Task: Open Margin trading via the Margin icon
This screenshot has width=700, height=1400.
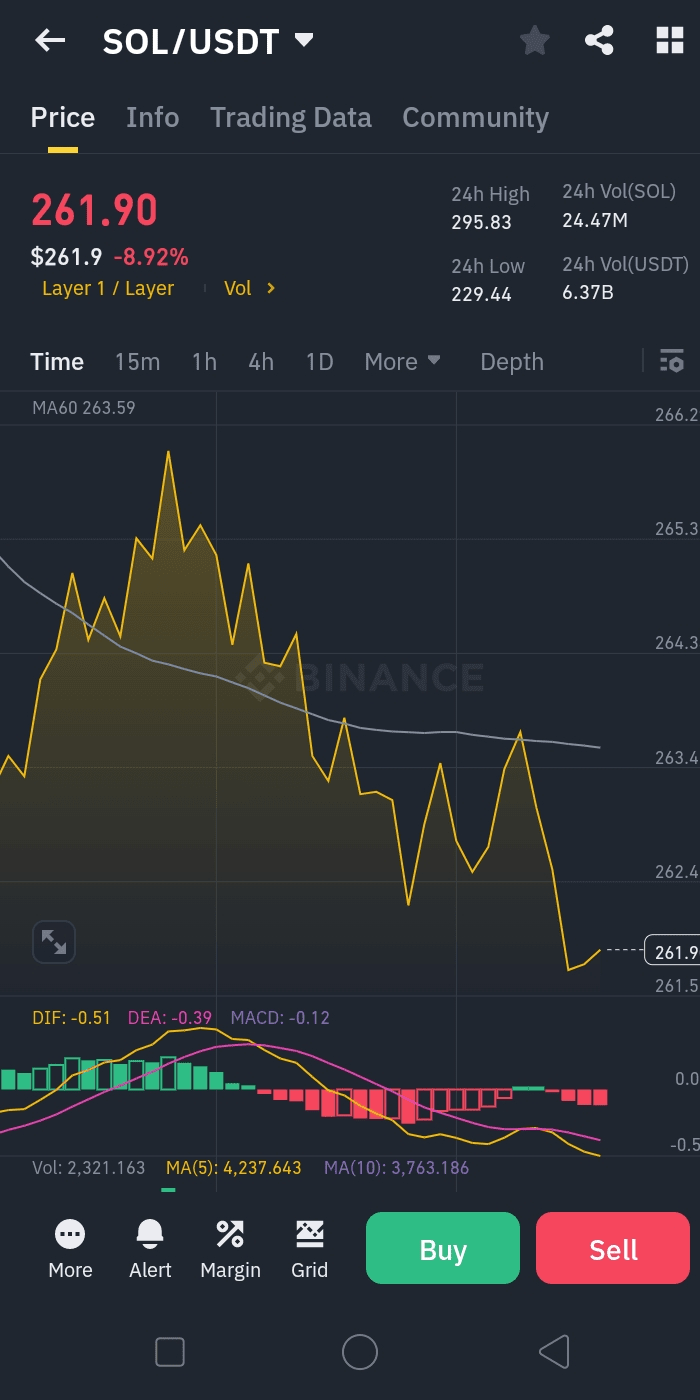Action: click(229, 1248)
